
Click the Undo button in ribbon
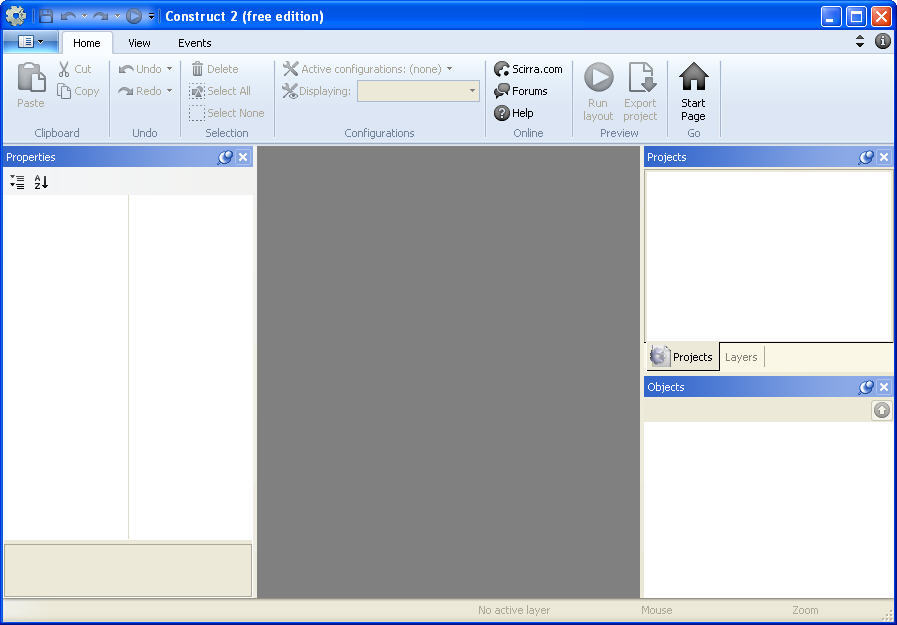[x=141, y=69]
